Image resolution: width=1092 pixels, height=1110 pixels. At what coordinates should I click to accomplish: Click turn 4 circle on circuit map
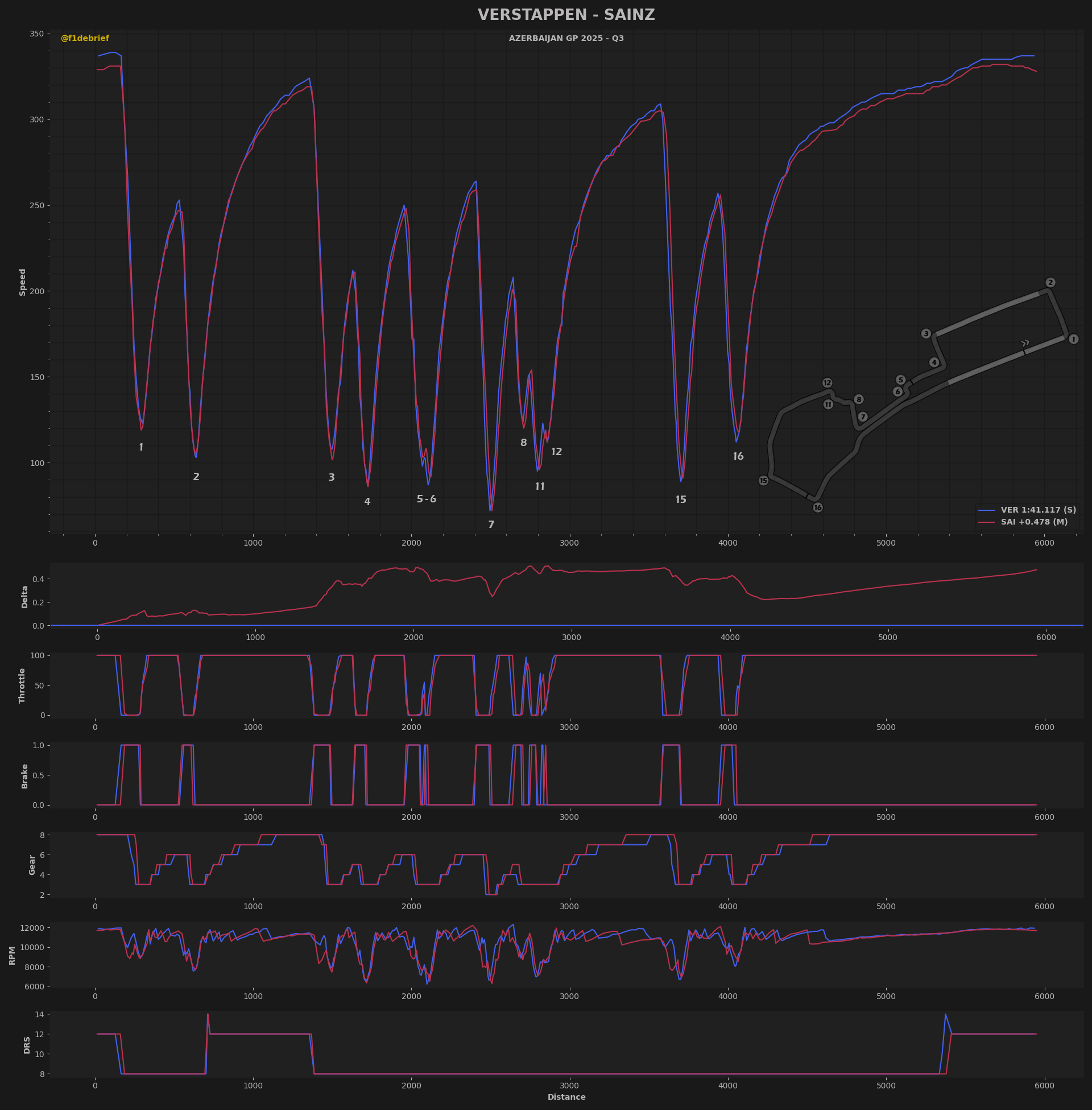934,362
